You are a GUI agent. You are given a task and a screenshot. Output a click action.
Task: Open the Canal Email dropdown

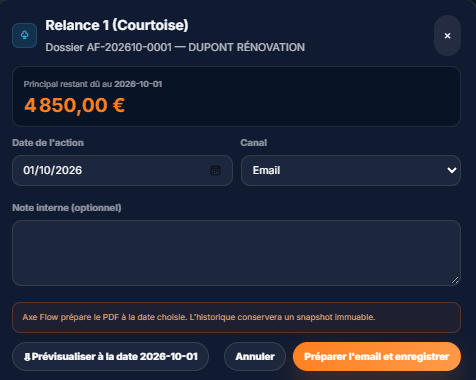[351, 170]
